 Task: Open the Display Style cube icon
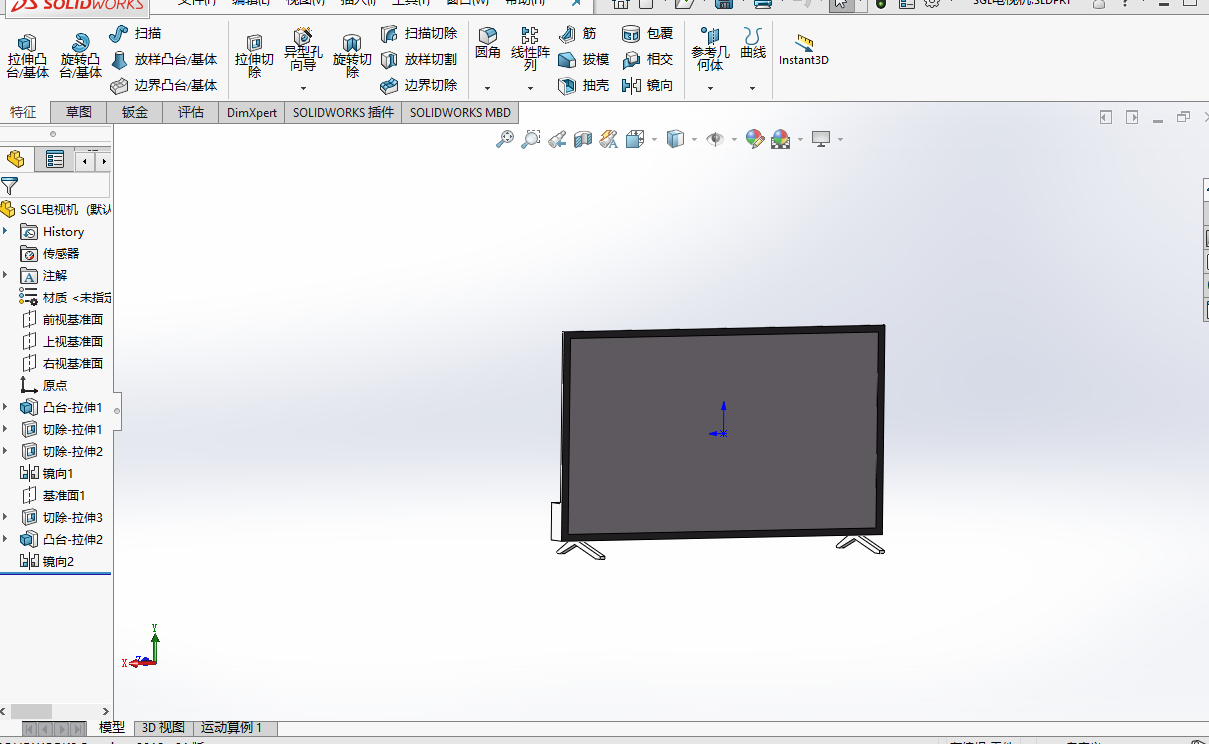coord(675,140)
